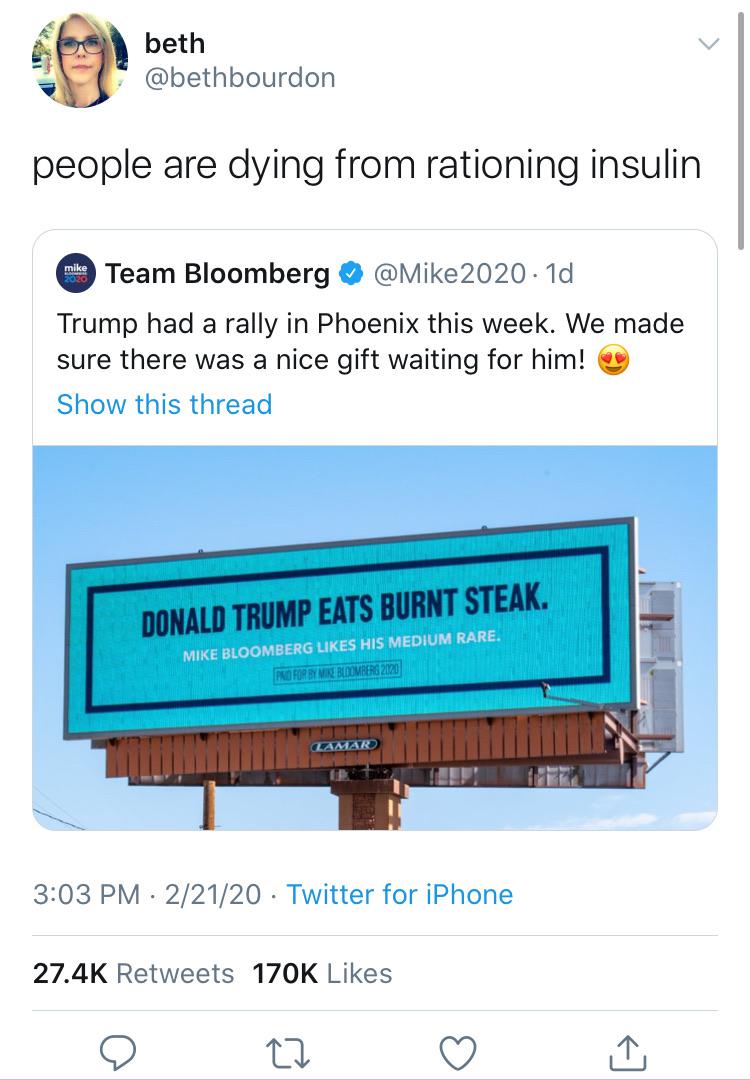Tap the retweet arrows icon

pos(288,1052)
